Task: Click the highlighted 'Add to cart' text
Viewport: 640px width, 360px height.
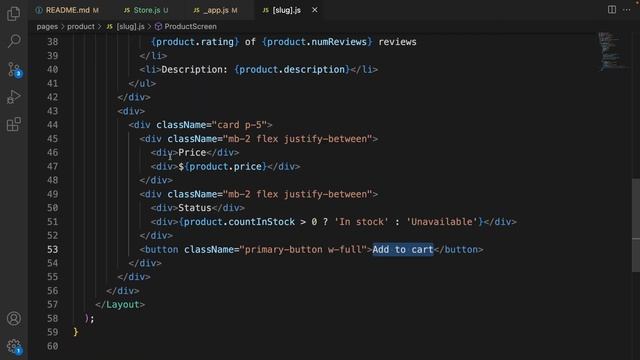Action: [402, 249]
